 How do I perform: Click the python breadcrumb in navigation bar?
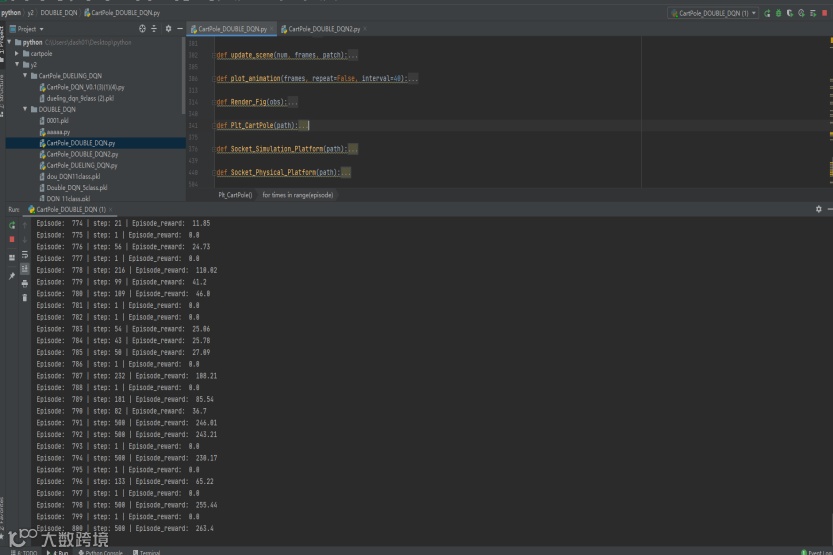point(11,13)
